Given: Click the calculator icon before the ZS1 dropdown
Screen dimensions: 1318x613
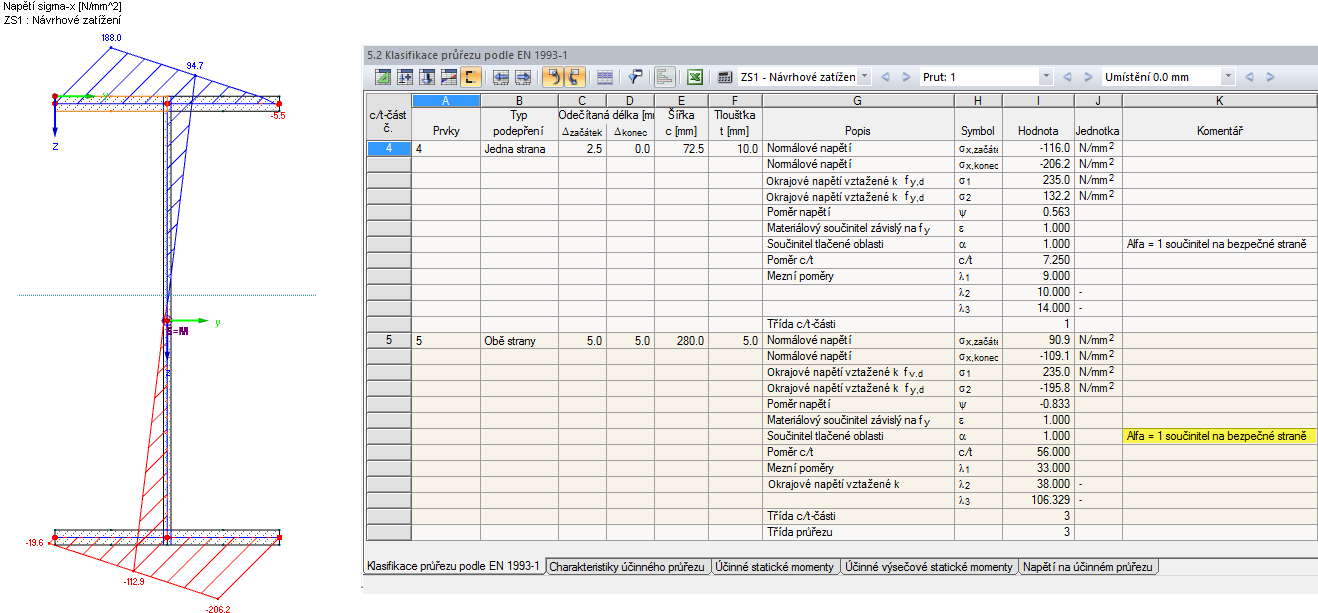Looking at the screenshot, I should tap(726, 77).
